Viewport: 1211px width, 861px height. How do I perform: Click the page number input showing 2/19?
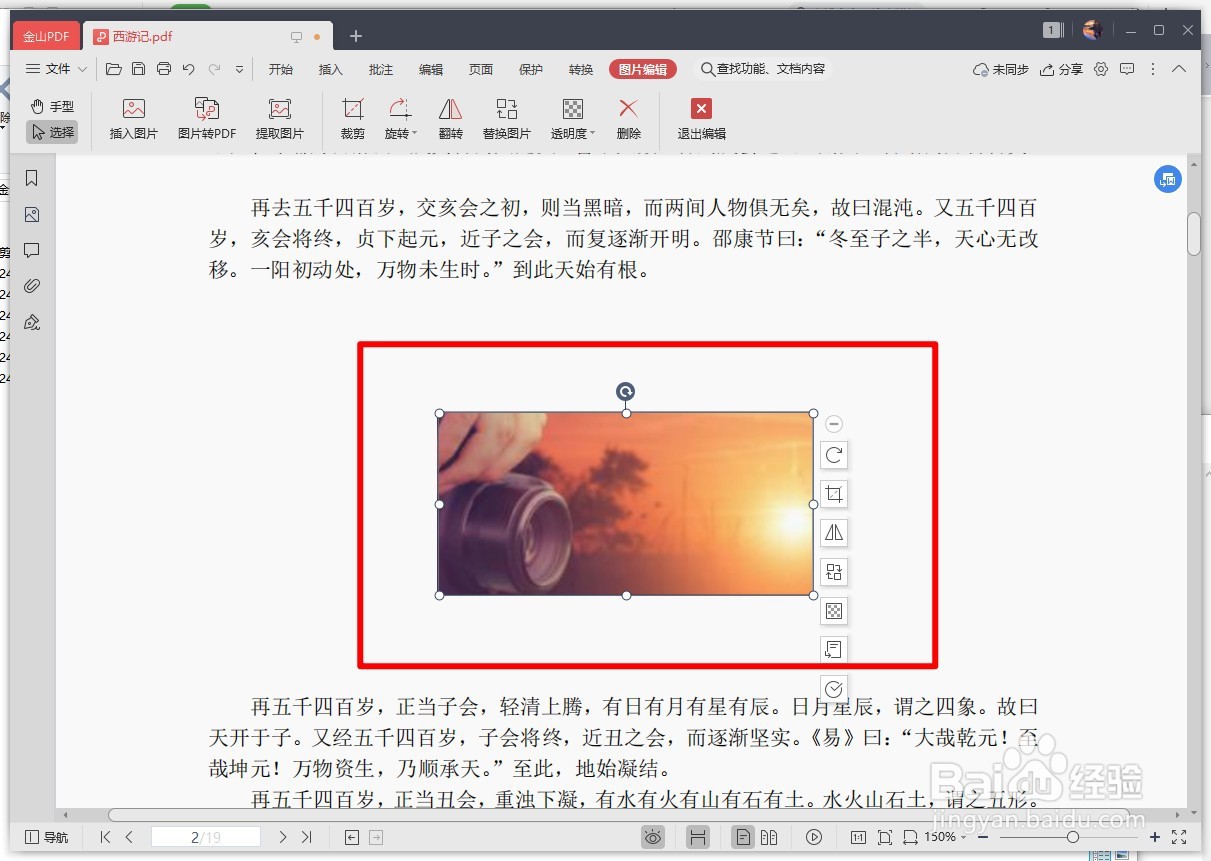pyautogui.click(x=205, y=837)
